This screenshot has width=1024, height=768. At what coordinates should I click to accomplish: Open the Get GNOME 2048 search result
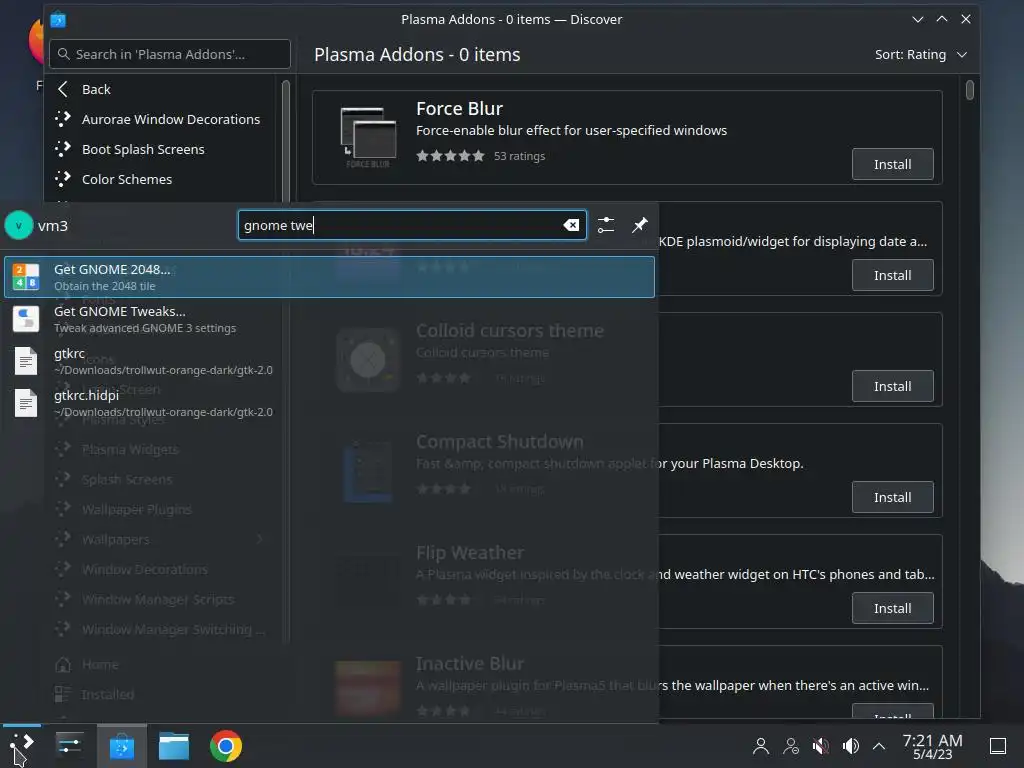coord(329,277)
